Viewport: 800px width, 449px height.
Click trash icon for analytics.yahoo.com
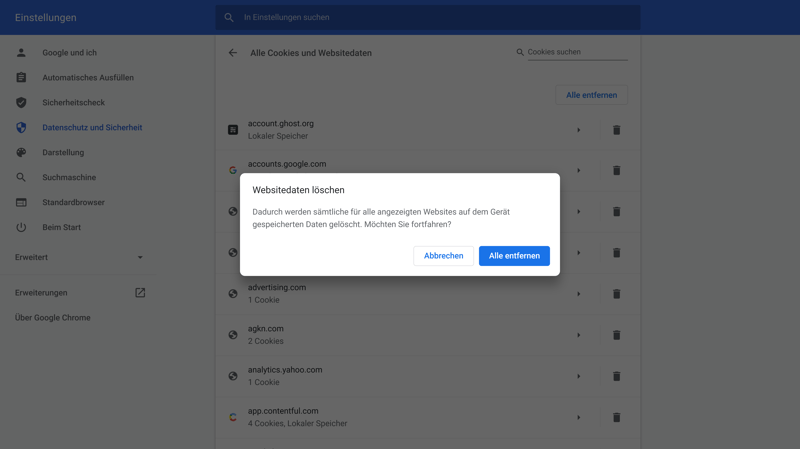[616, 376]
